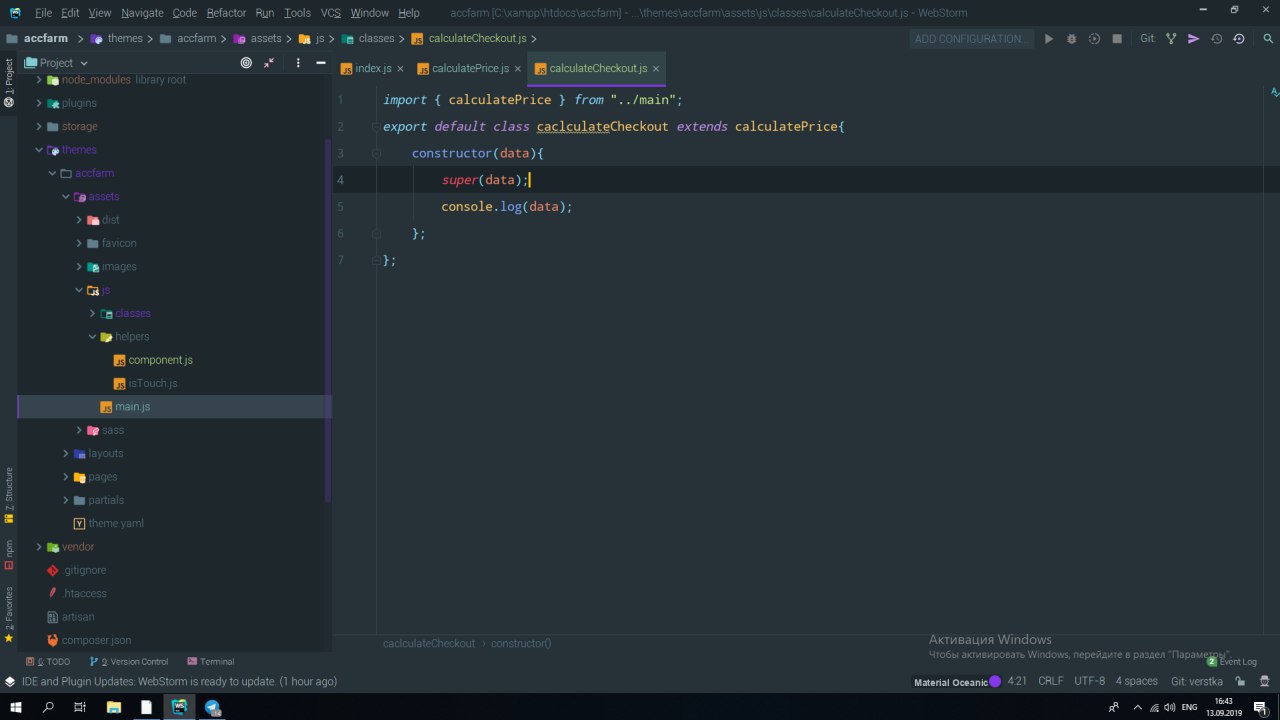Click the CRLF line separator selector
The image size is (1280, 720).
1051,681
